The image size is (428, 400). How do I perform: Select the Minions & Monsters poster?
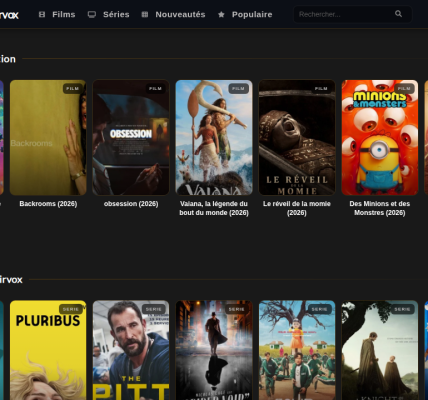(380, 137)
